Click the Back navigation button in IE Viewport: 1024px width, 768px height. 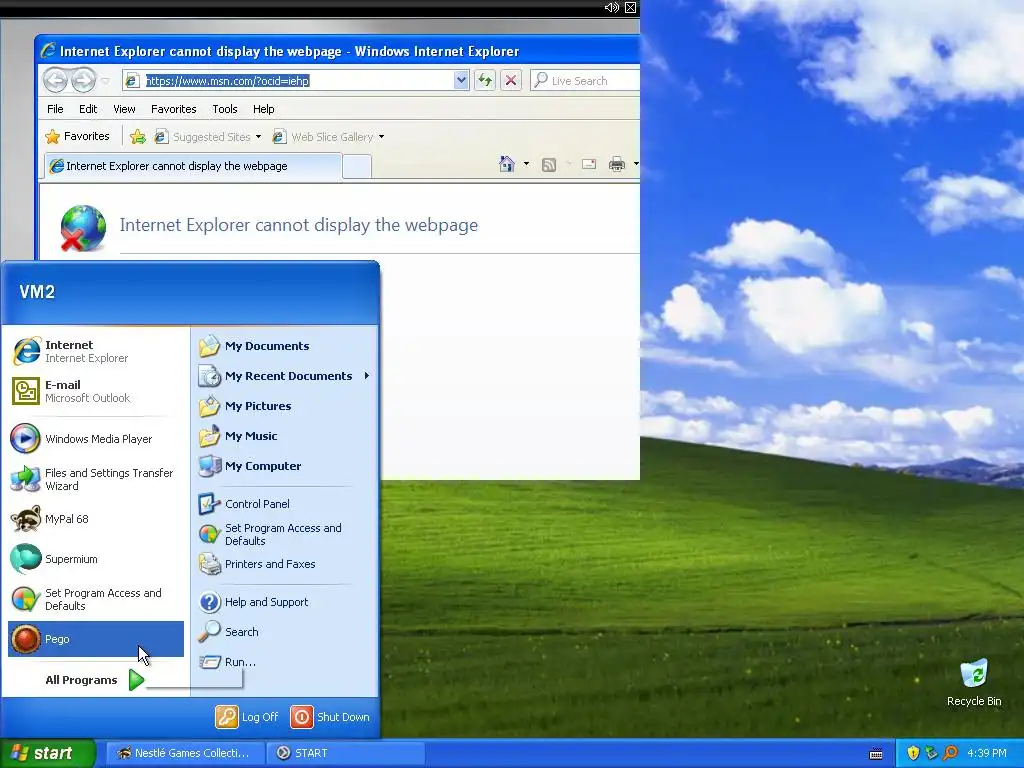(56, 80)
